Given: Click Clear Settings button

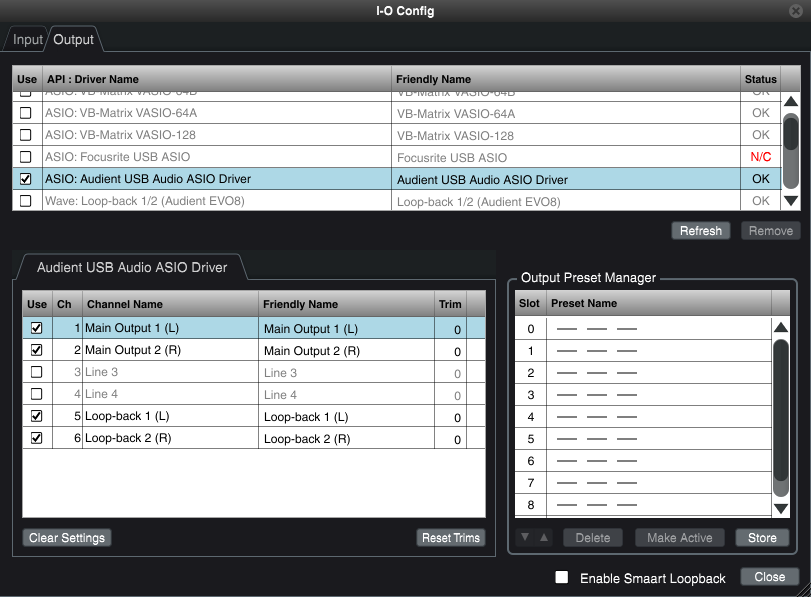Looking at the screenshot, I should [67, 538].
